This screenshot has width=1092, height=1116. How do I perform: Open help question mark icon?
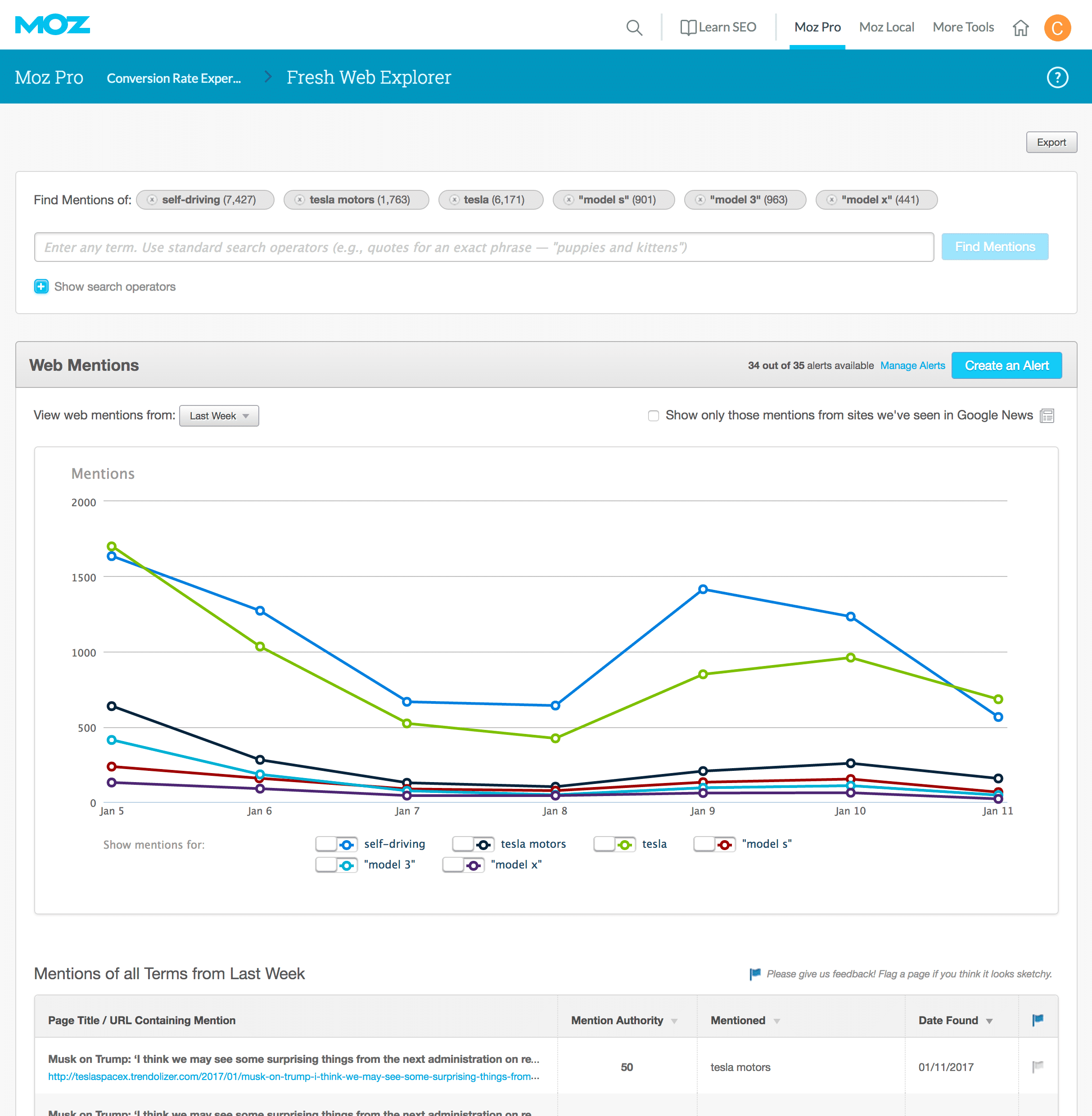pyautogui.click(x=1057, y=77)
